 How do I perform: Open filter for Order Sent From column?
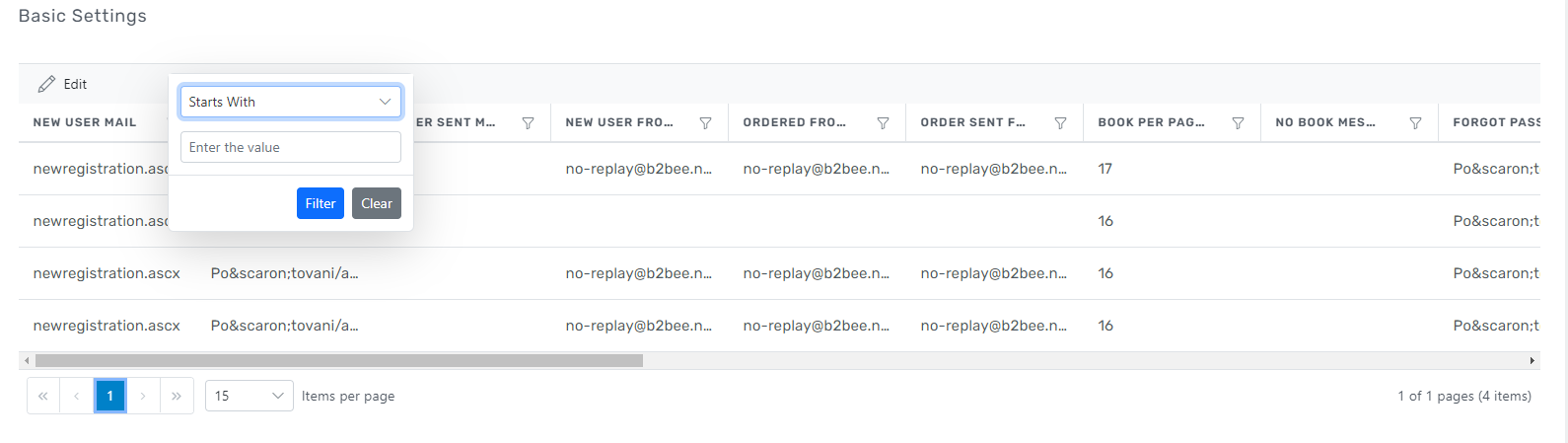click(x=1060, y=123)
